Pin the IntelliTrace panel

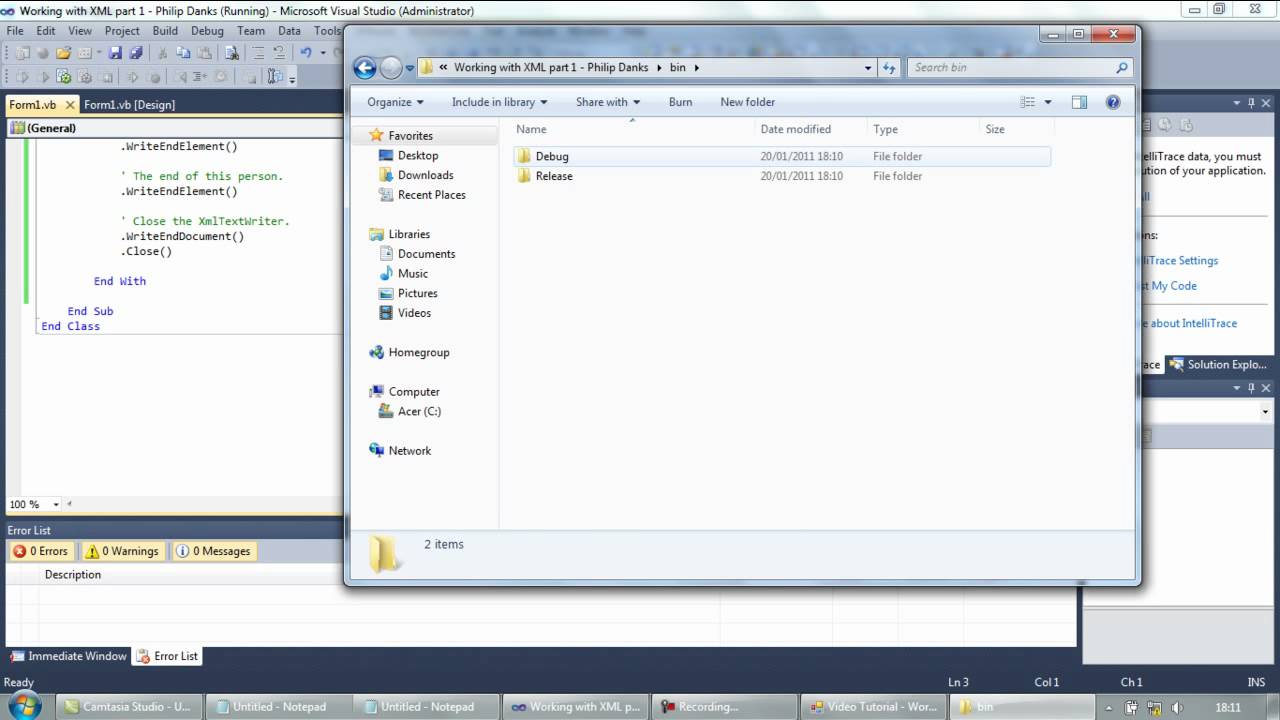pos(1251,103)
